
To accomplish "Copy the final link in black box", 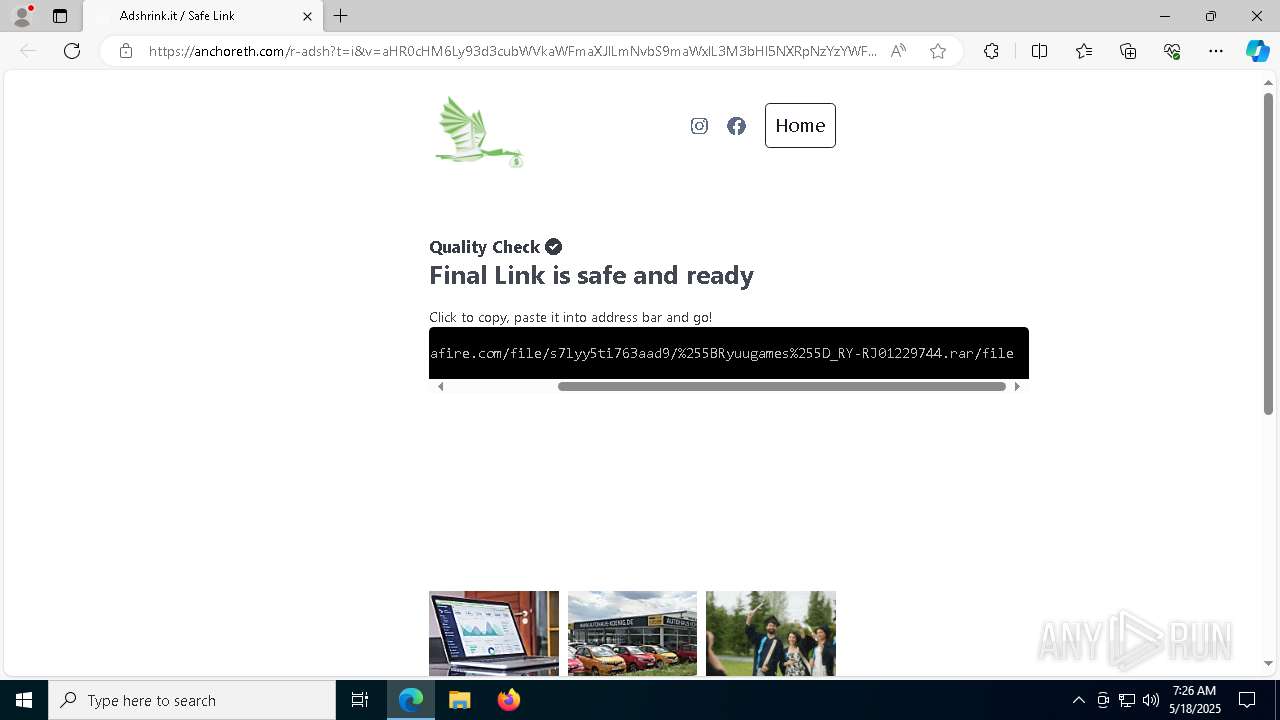I will (729, 353).
